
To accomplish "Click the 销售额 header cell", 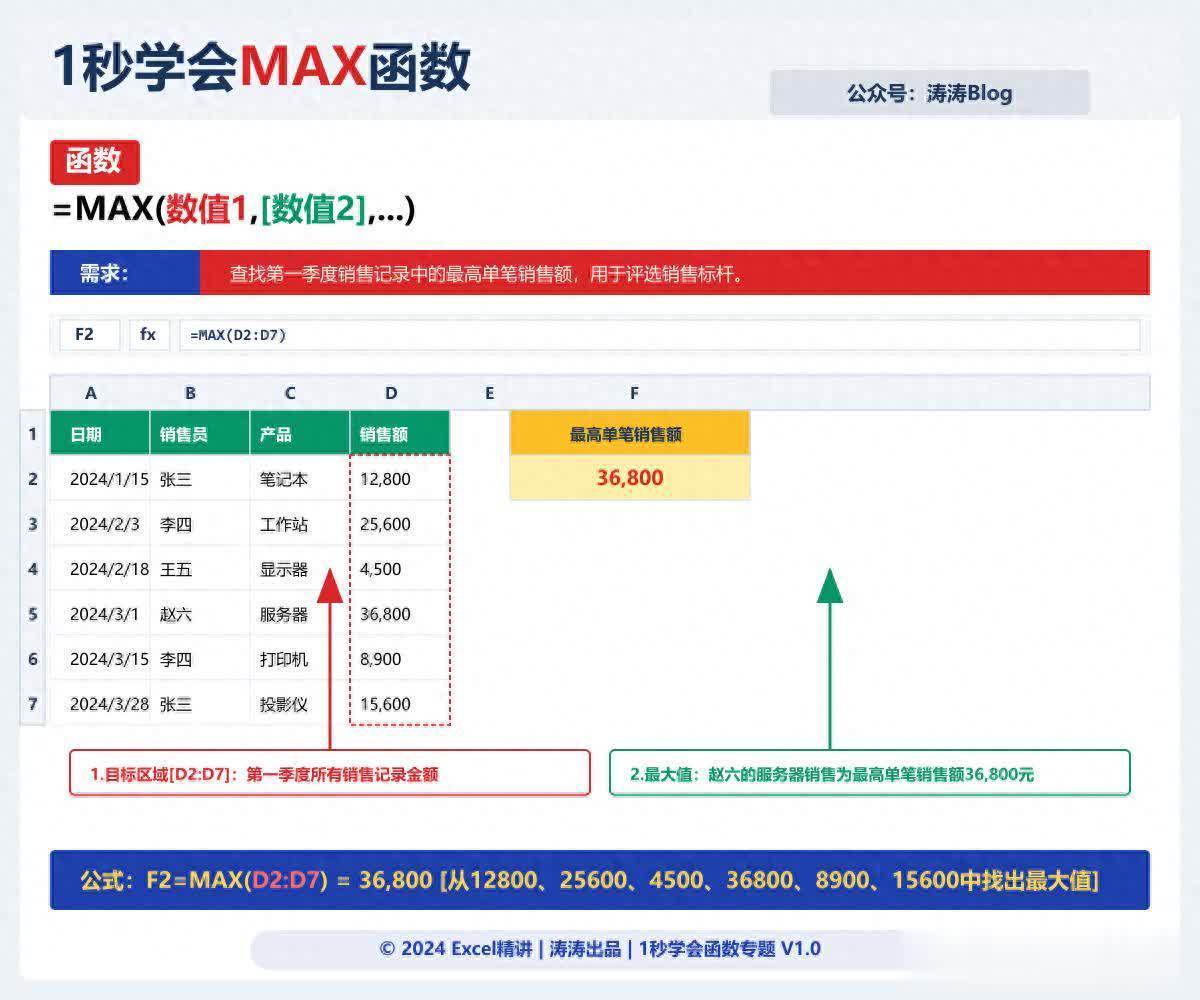I will [399, 434].
